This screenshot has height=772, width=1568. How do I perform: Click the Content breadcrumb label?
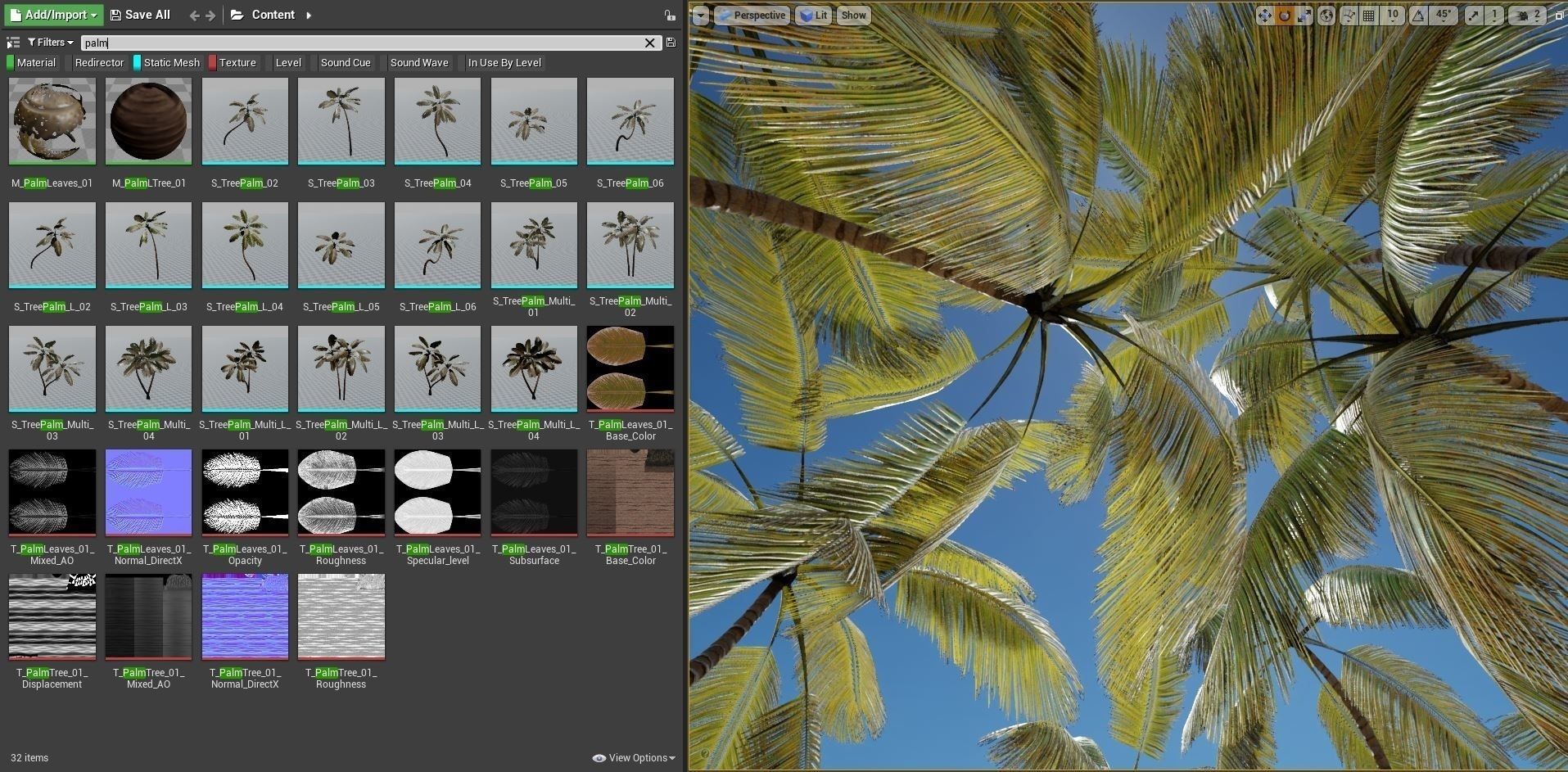[273, 15]
